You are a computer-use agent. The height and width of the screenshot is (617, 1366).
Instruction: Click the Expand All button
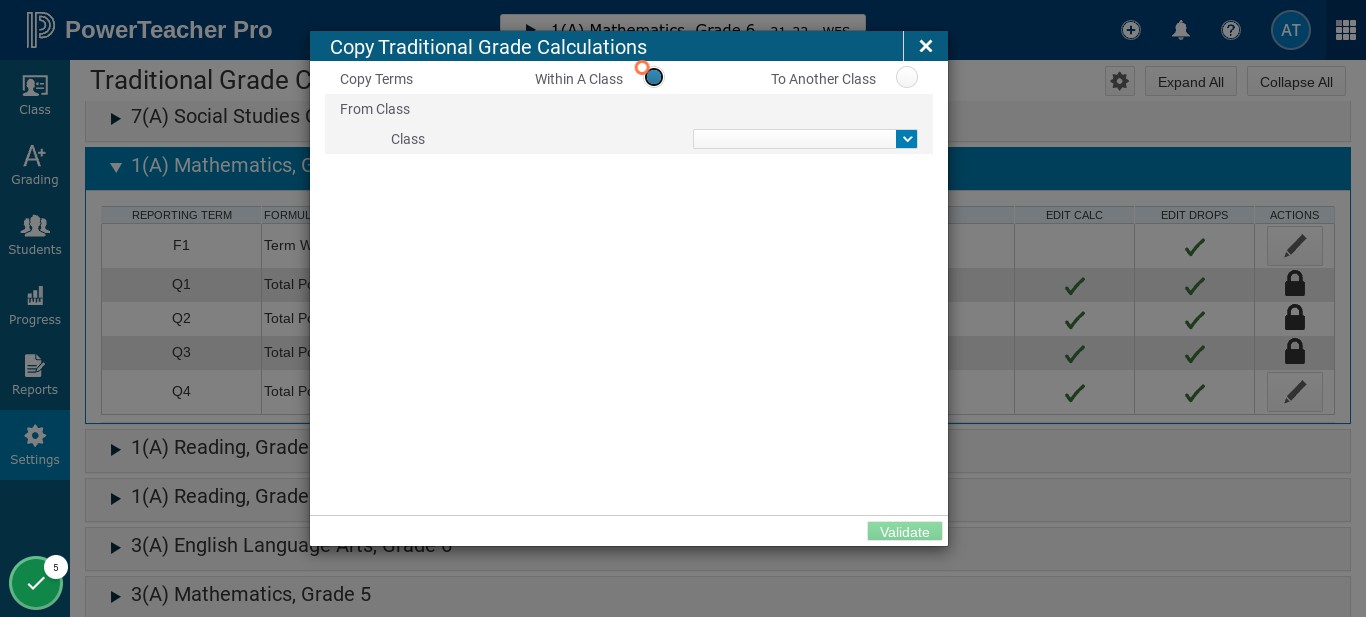point(1191,82)
